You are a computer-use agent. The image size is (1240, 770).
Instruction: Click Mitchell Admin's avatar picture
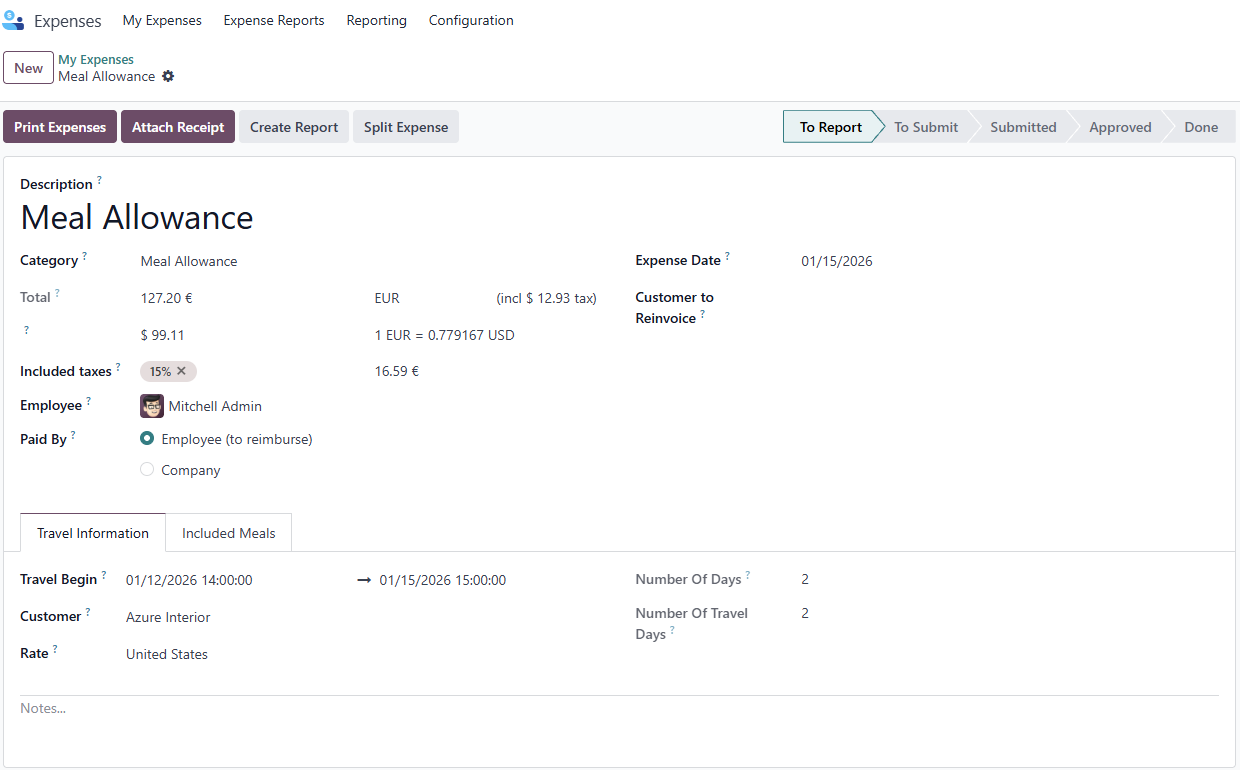[x=152, y=406]
